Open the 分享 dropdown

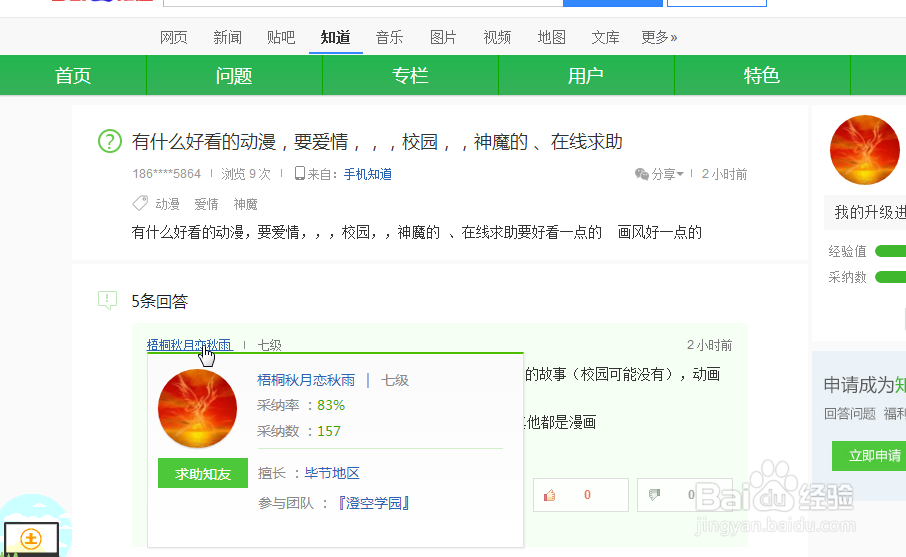pos(667,174)
